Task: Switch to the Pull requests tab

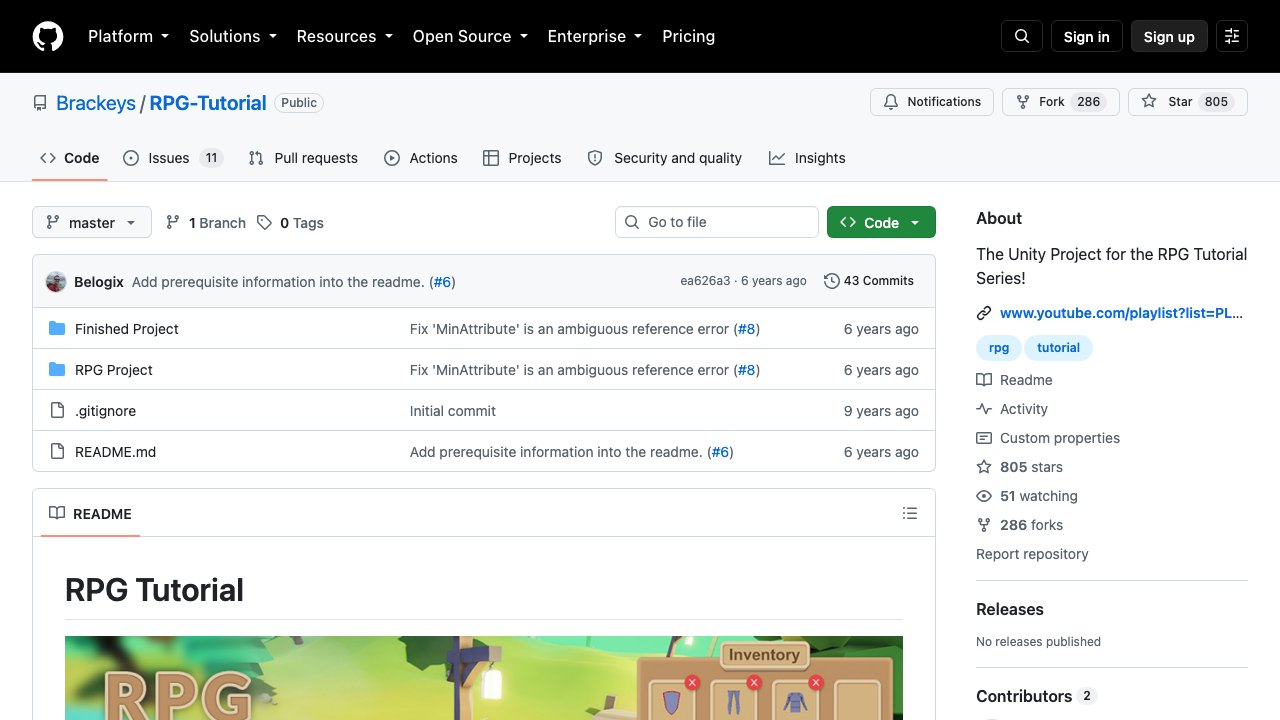Action: [303, 158]
